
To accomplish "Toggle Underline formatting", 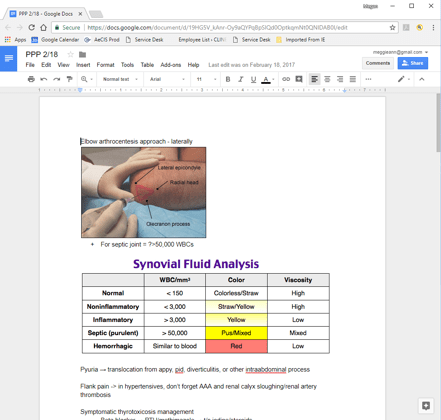I will (x=253, y=79).
